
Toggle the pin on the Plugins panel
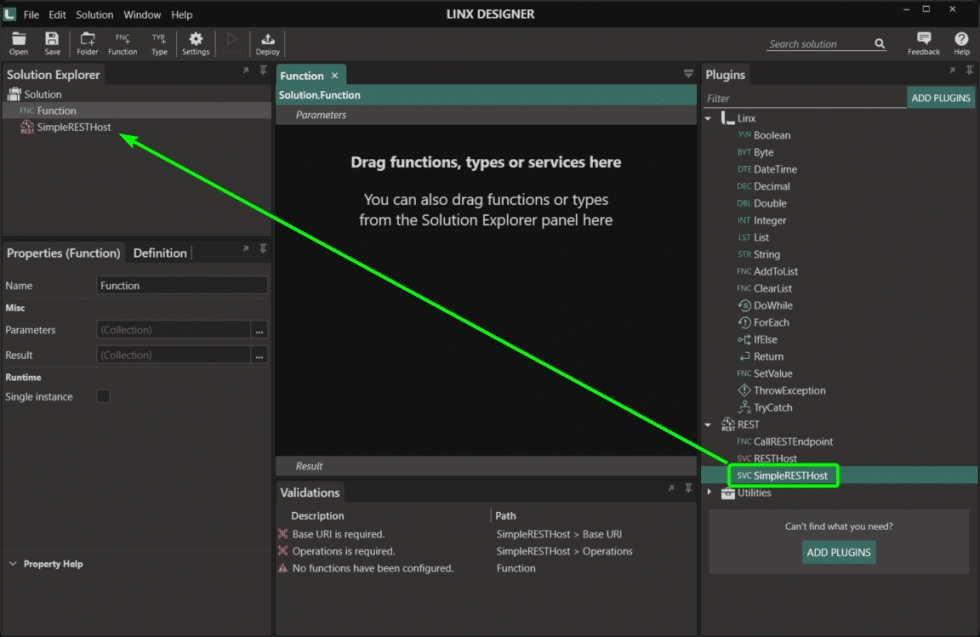(x=968, y=70)
